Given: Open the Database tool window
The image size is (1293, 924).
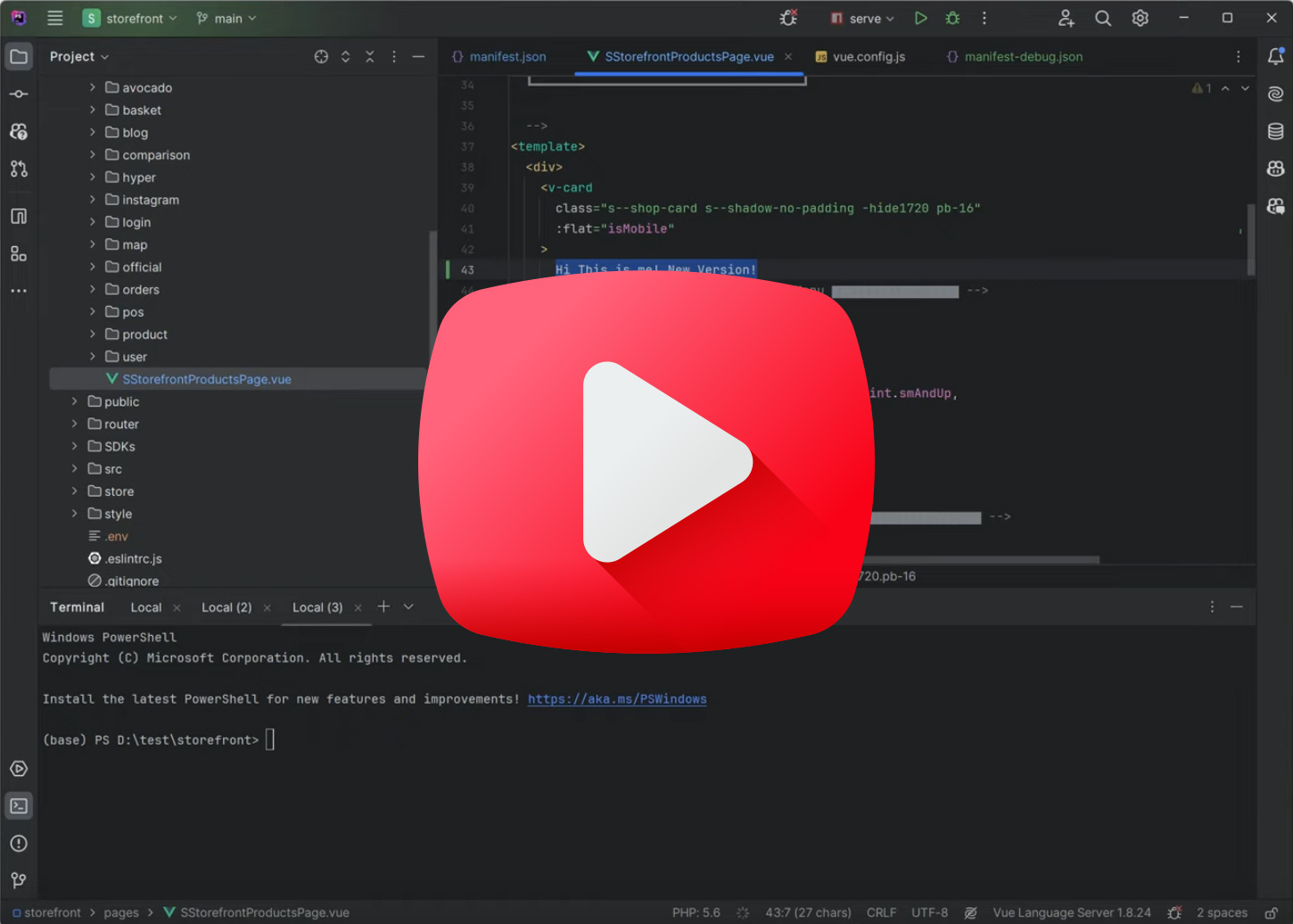Looking at the screenshot, I should (1276, 131).
